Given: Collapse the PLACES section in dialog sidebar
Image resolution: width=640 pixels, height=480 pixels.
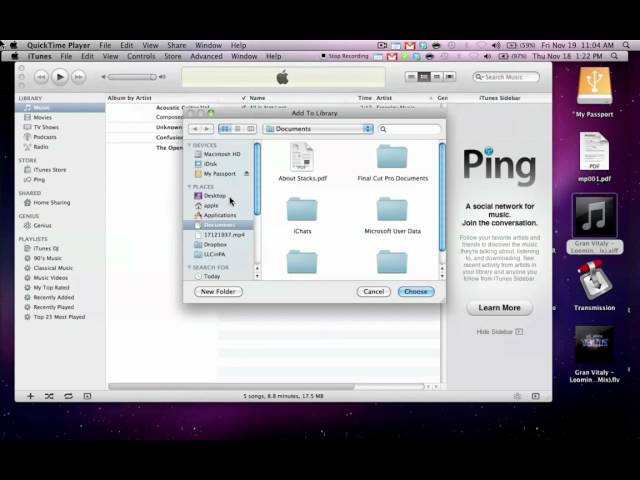Looking at the screenshot, I should (x=189, y=187).
